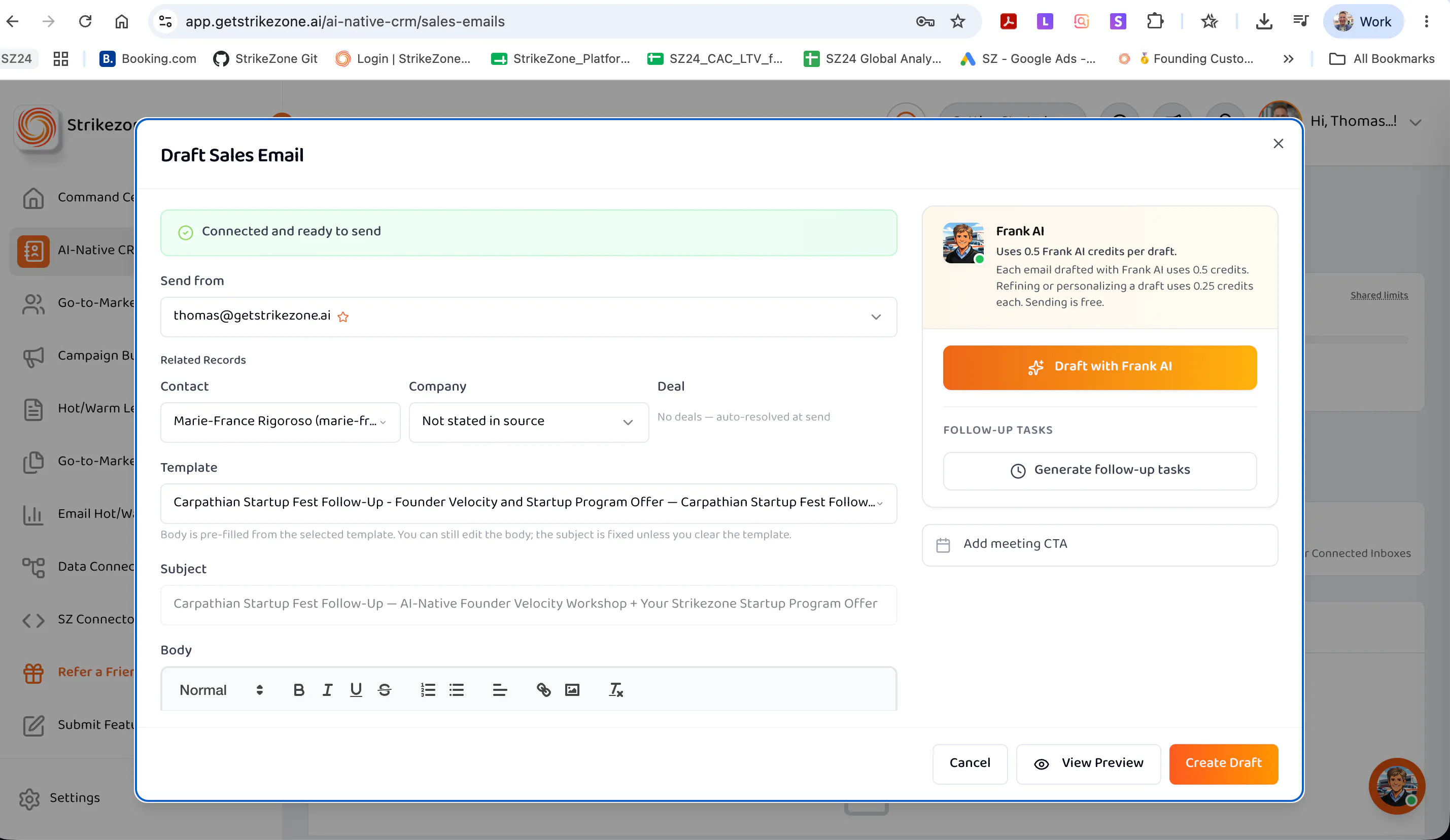Toggle underline formatting in body toolbar
This screenshot has width=1450, height=840.
click(x=356, y=690)
